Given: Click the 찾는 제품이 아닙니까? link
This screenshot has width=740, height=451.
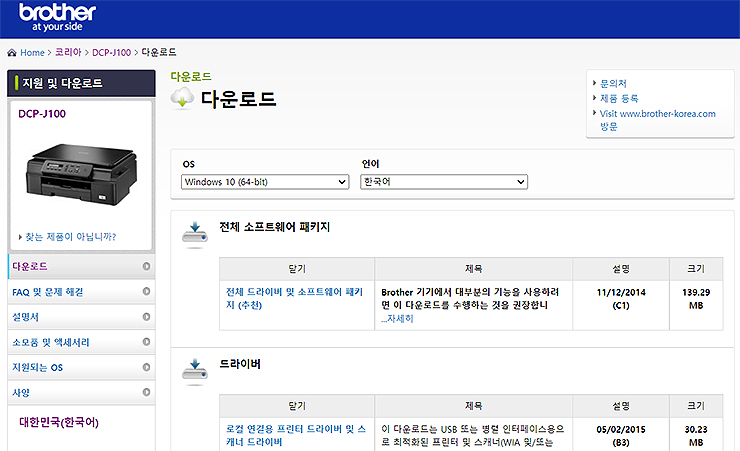Looking at the screenshot, I should click(70, 237).
